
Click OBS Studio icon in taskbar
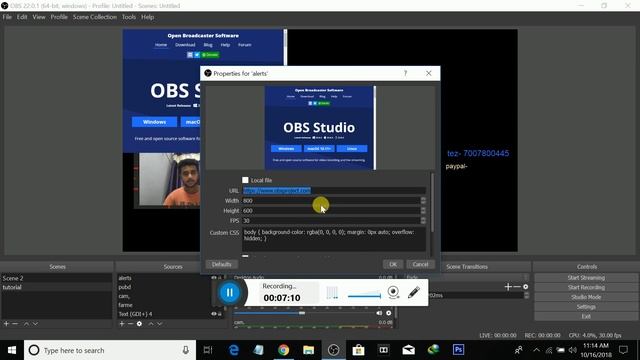pos(333,350)
